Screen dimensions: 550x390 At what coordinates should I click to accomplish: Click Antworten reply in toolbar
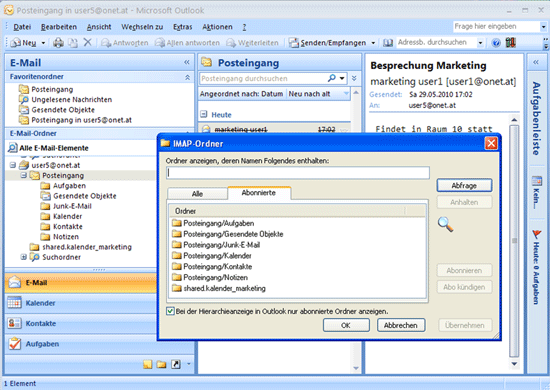(125, 43)
